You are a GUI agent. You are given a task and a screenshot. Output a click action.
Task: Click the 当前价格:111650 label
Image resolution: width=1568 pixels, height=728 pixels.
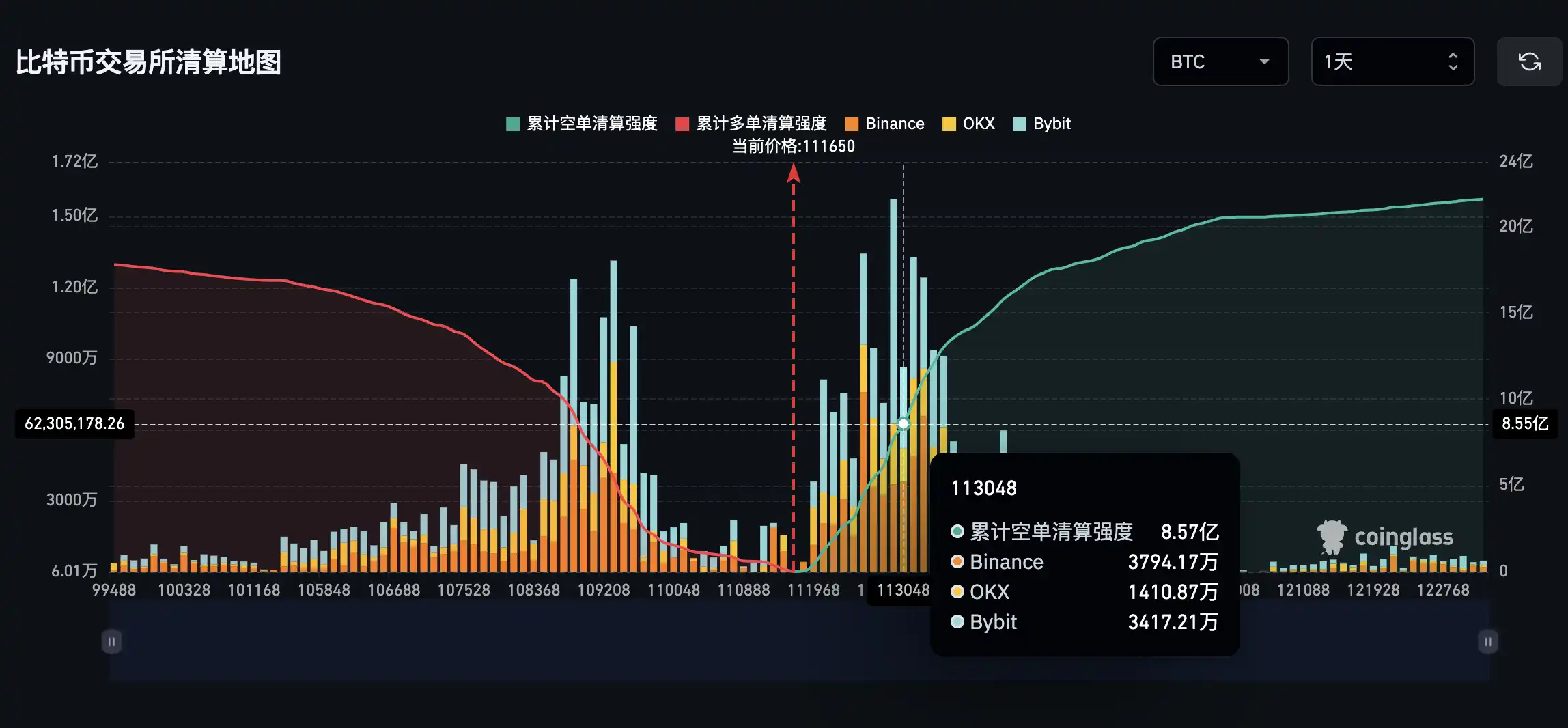793,146
